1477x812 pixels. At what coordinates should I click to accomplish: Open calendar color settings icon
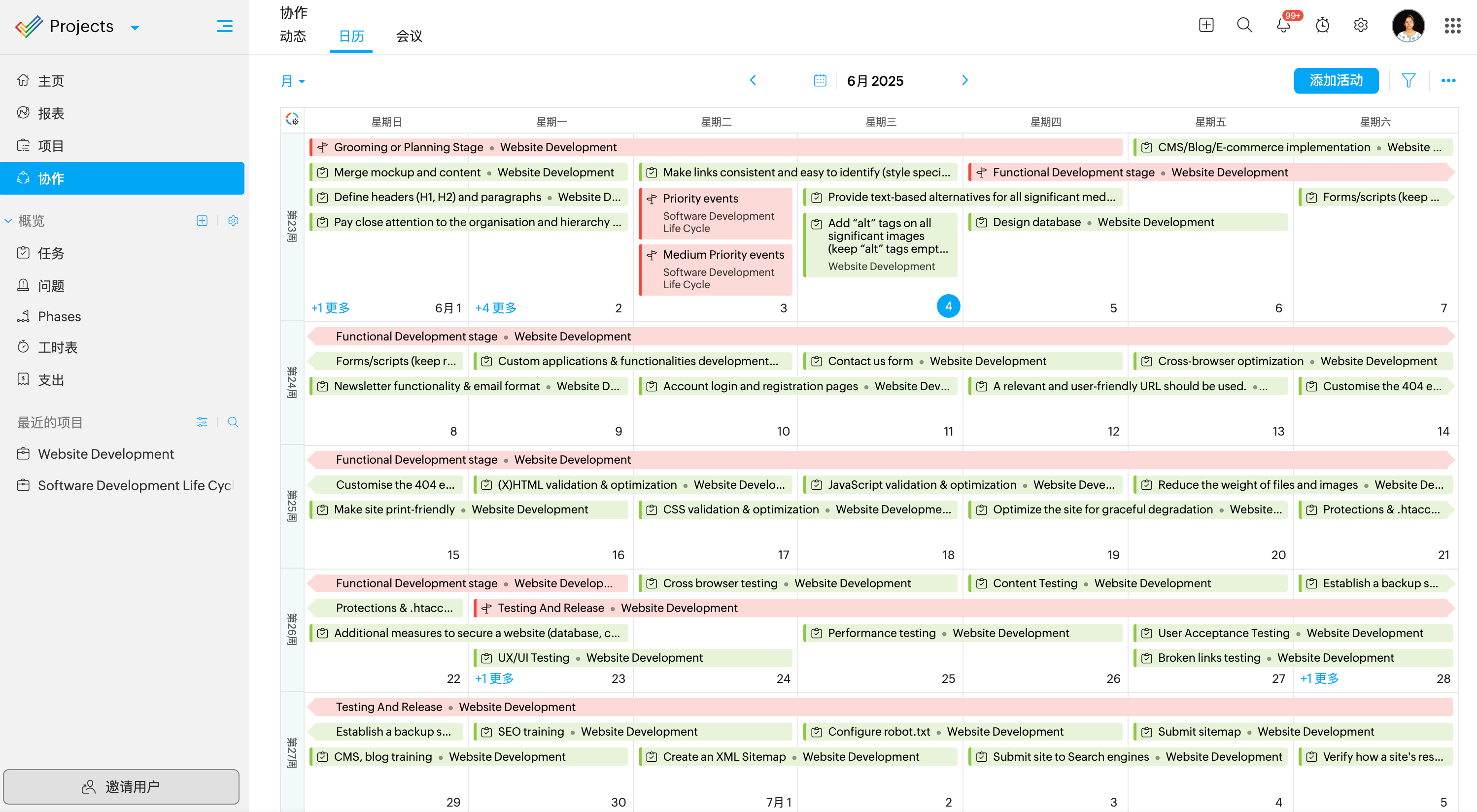point(292,119)
